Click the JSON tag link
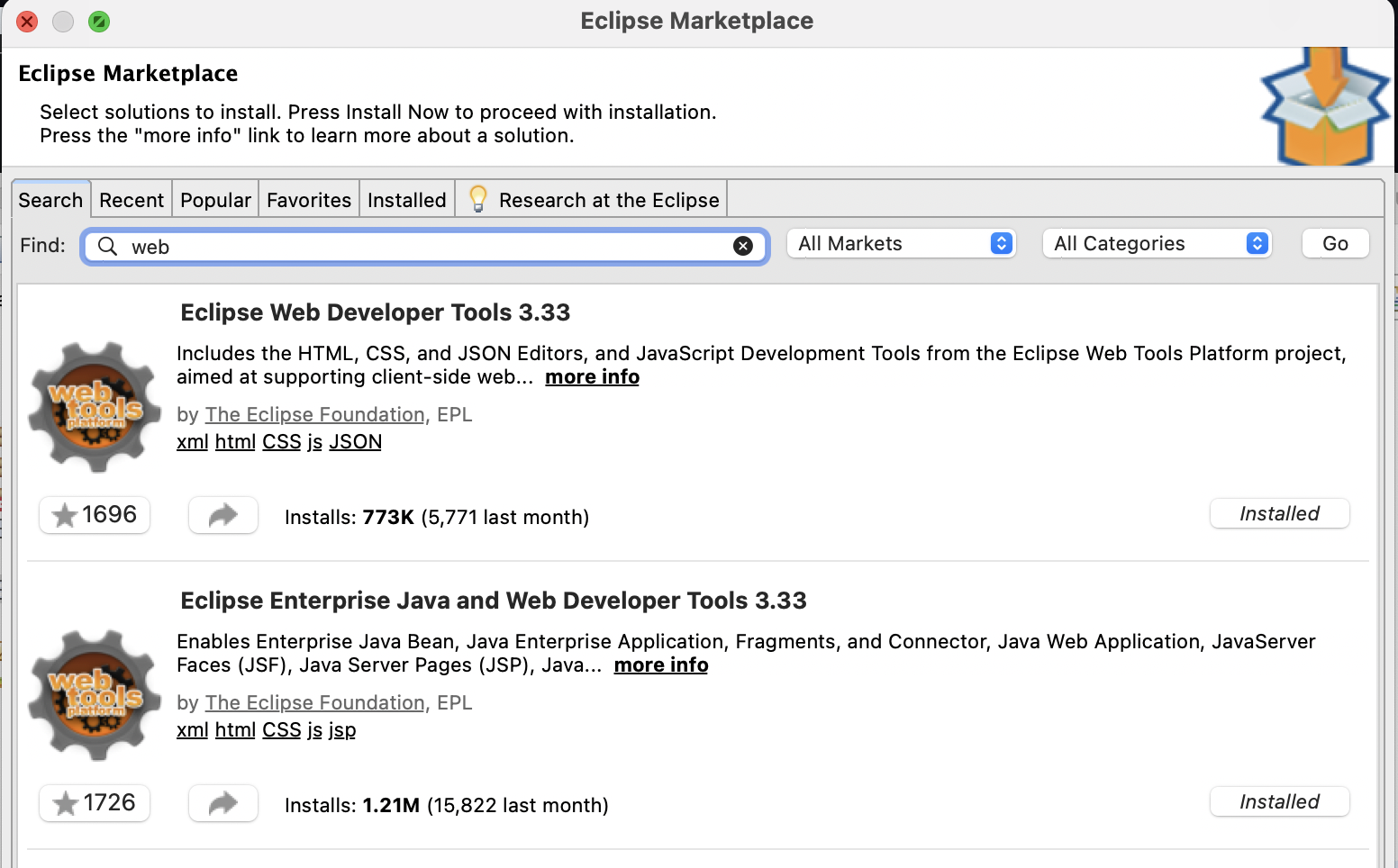Viewport: 1398px width, 868px height. (x=355, y=442)
